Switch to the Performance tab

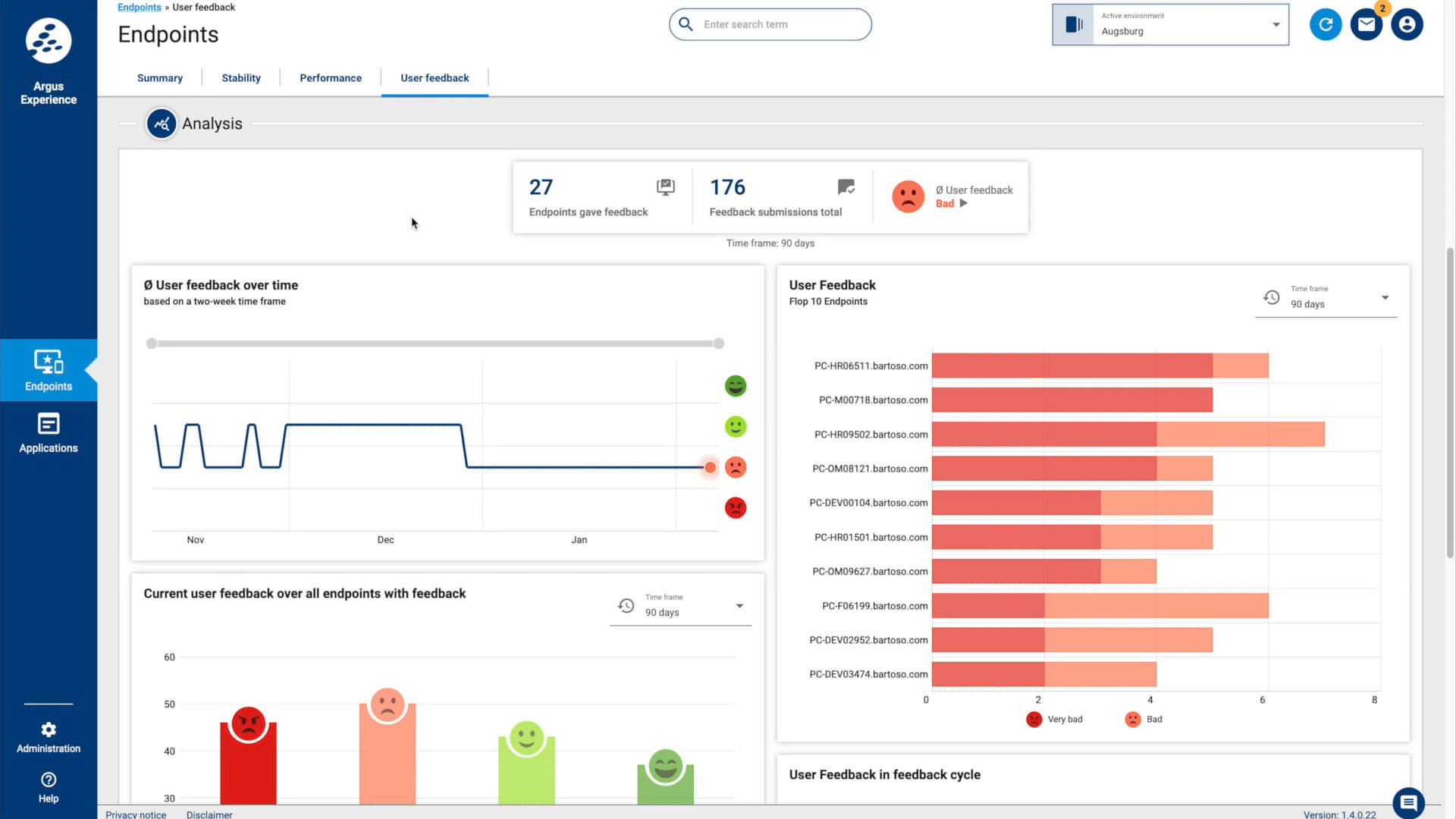coord(331,78)
